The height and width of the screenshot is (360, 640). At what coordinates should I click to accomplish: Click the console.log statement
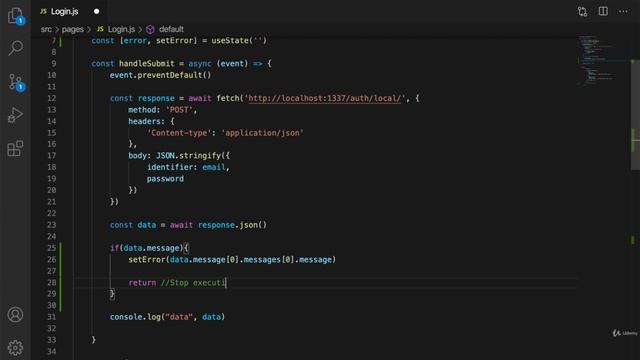[x=167, y=317]
